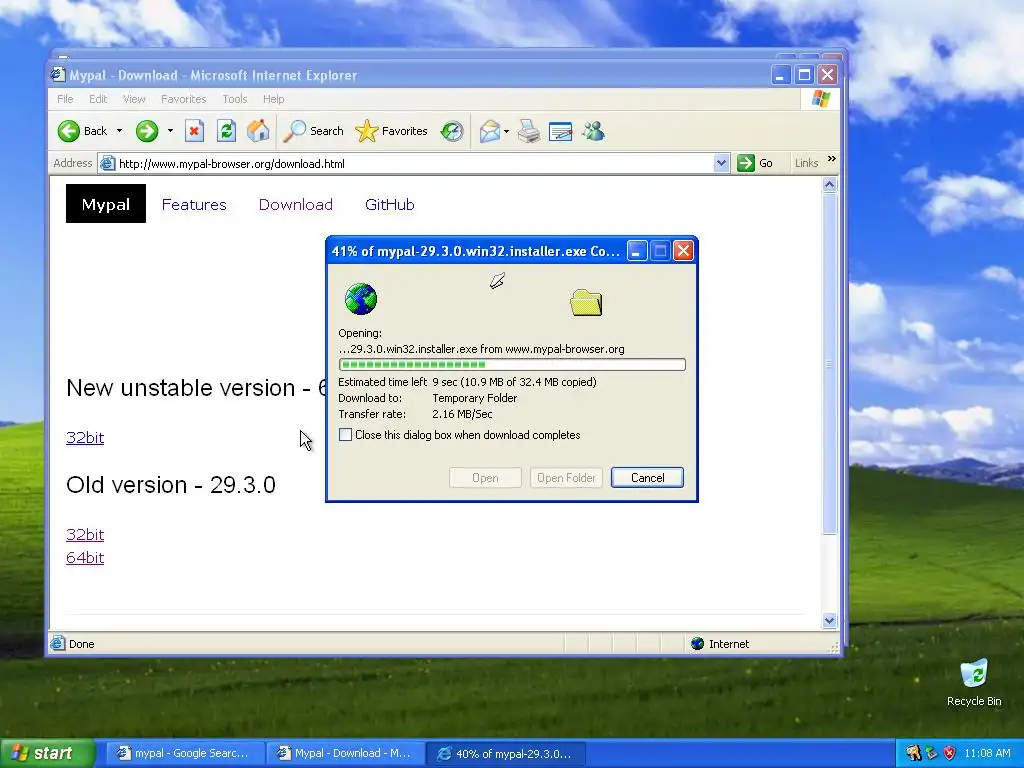
Task: Click the status bar page icon beside Done
Action: point(57,643)
